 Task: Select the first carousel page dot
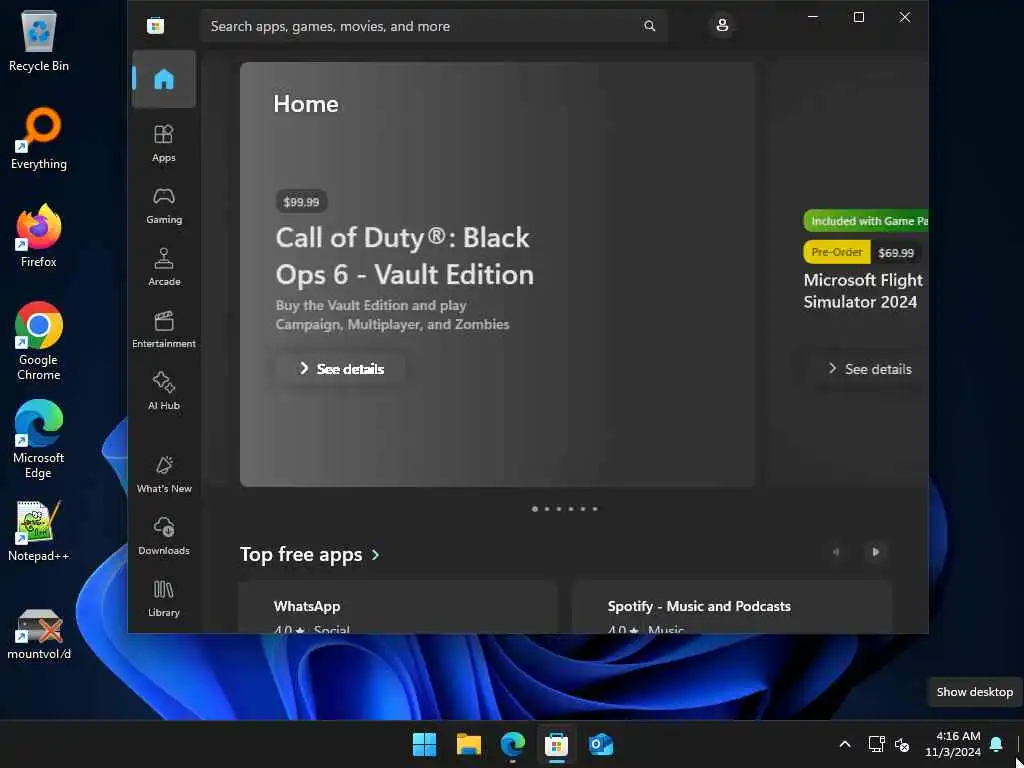tap(535, 509)
